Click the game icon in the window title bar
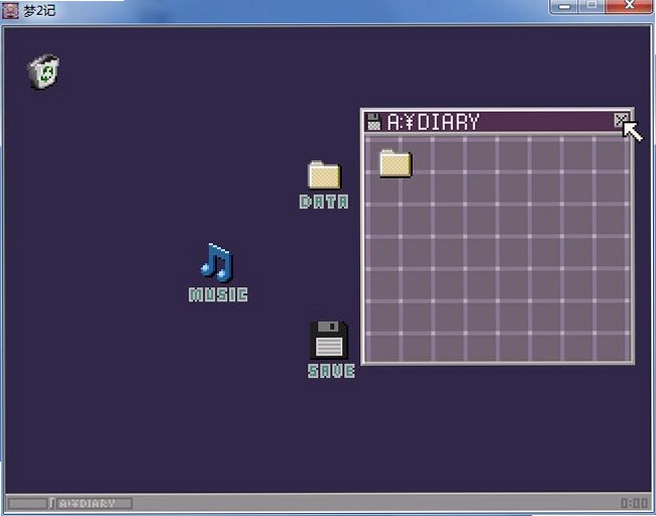 (x=10, y=10)
